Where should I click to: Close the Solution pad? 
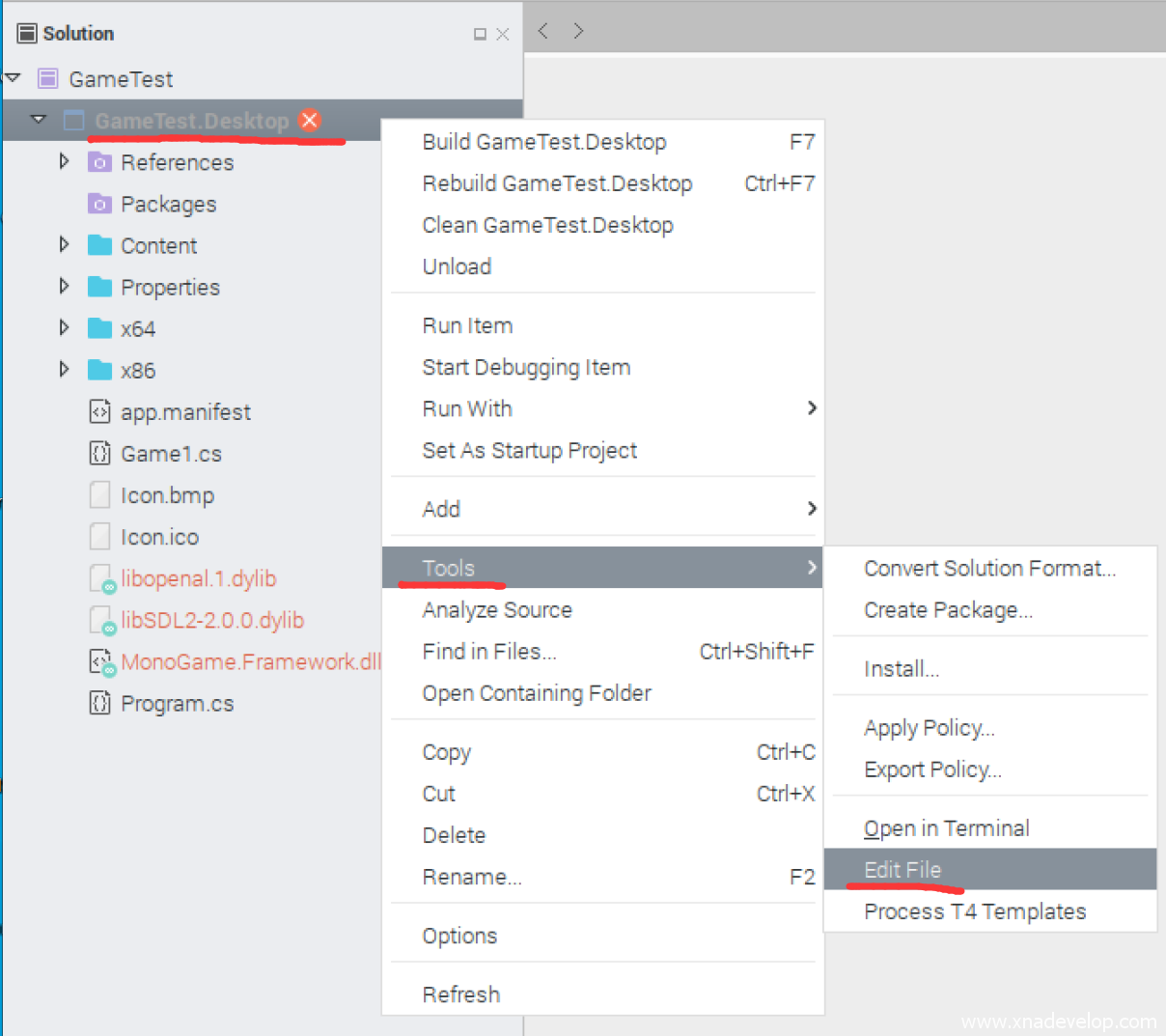502,35
